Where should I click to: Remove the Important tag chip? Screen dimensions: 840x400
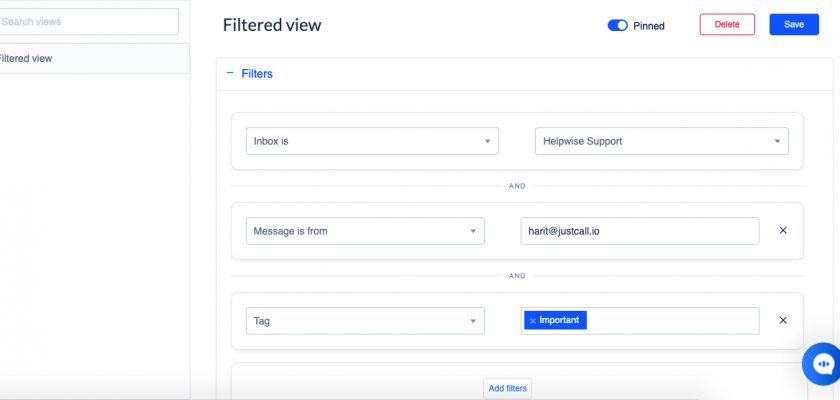click(x=533, y=321)
